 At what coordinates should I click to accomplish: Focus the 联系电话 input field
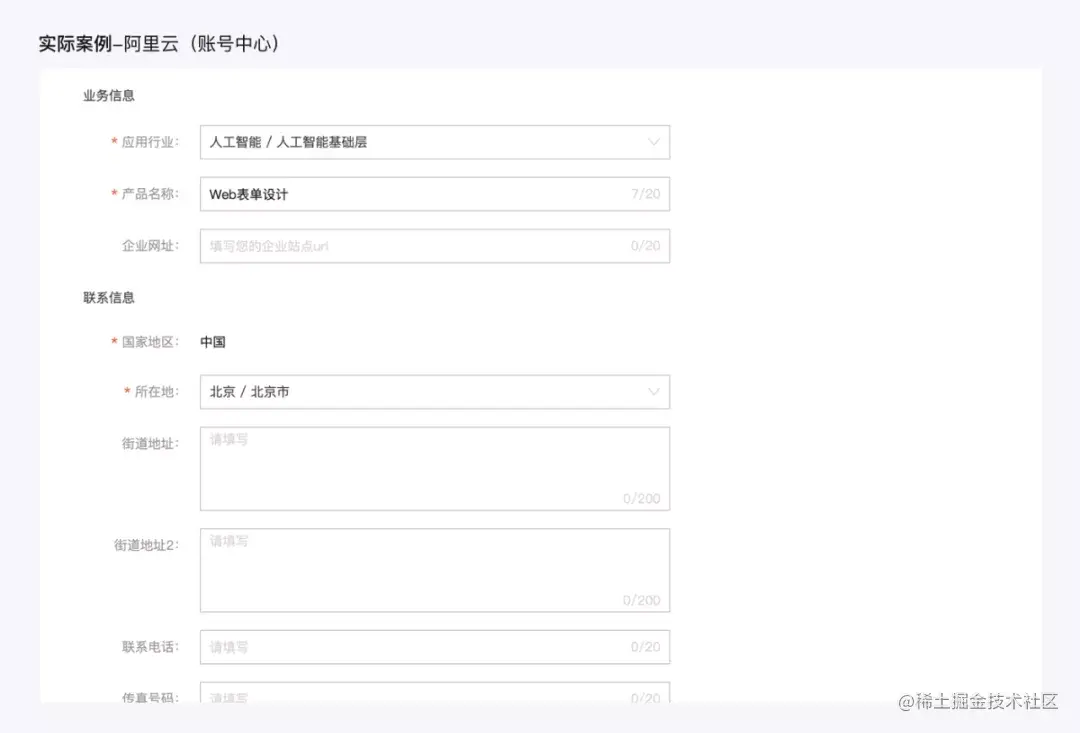pyautogui.click(x=435, y=647)
